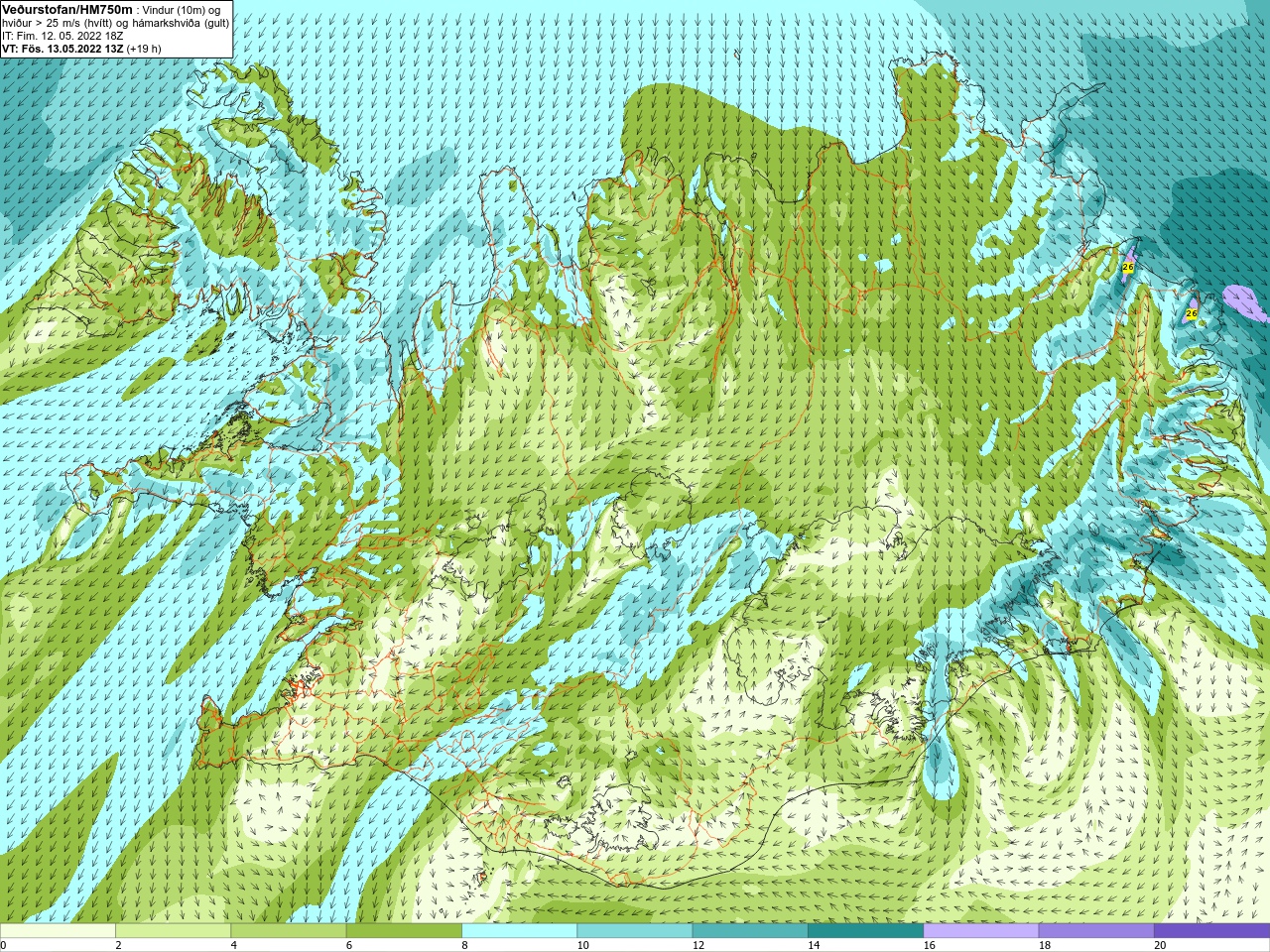Click the 16–18 m/s light purple legend swatch

pyautogui.click(x=981, y=931)
